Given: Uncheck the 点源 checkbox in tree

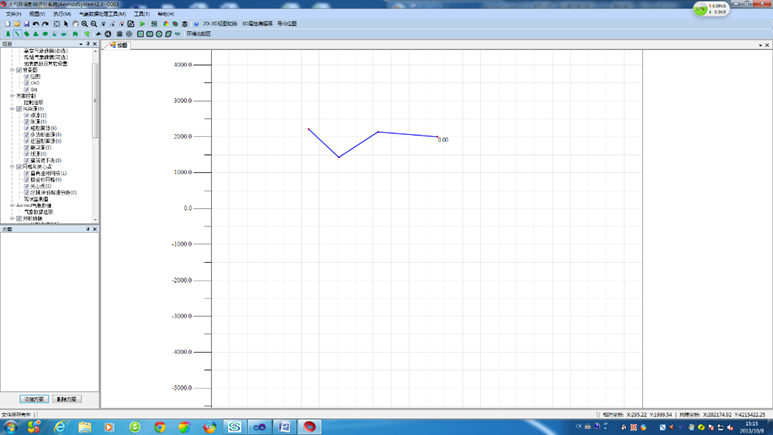Looking at the screenshot, I should [x=26, y=115].
